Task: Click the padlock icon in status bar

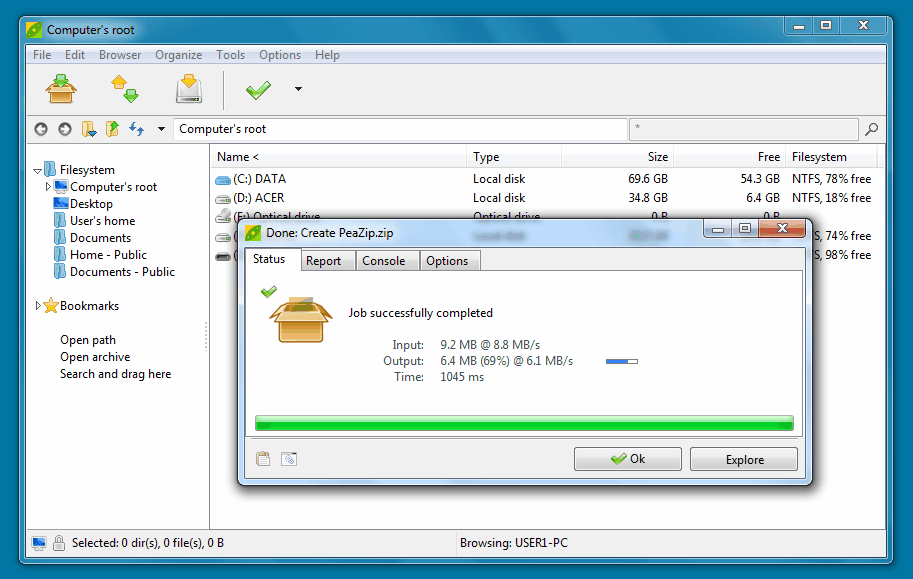Action: click(59, 543)
